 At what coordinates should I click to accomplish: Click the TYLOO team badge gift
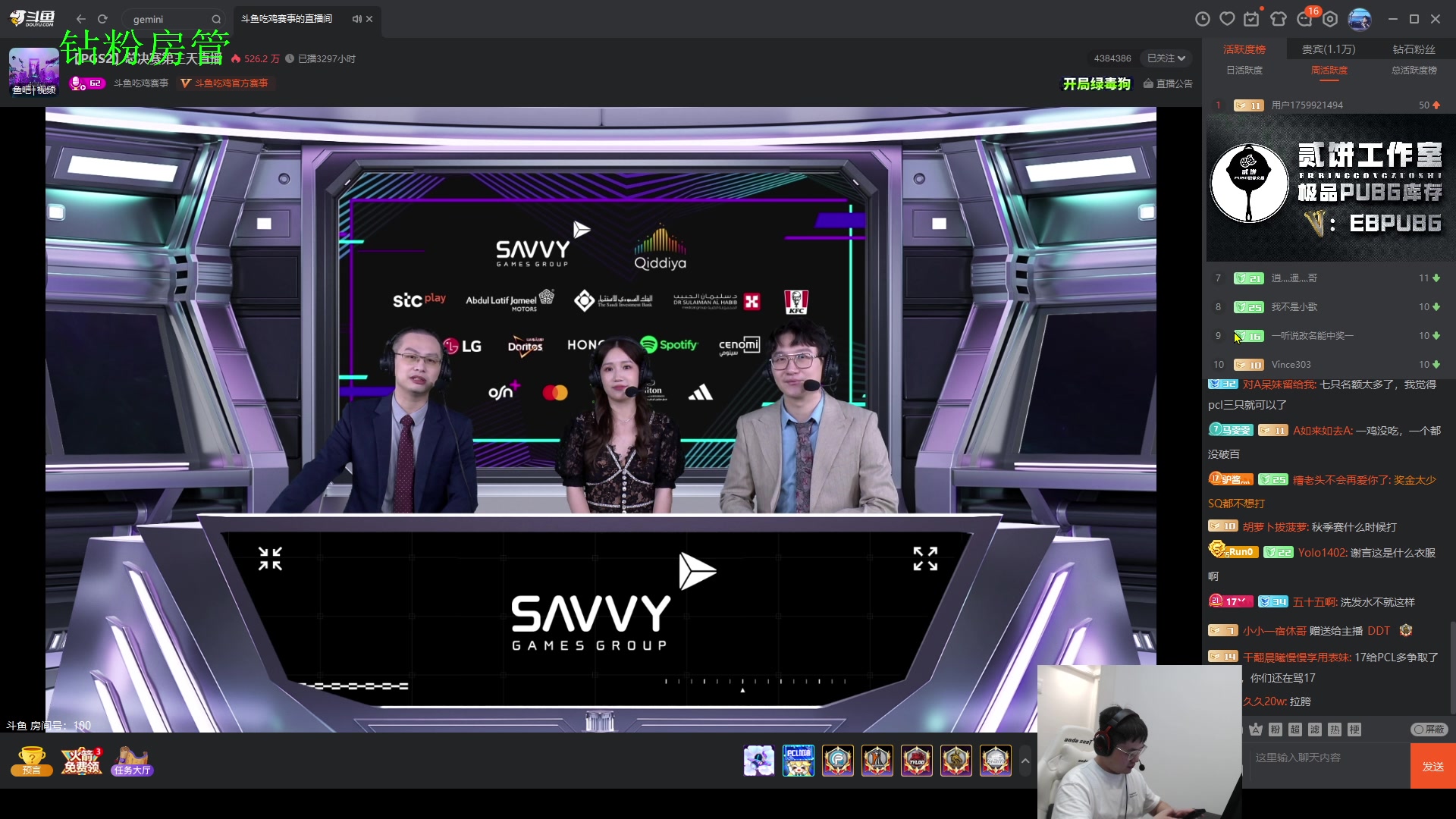pyautogui.click(x=917, y=760)
